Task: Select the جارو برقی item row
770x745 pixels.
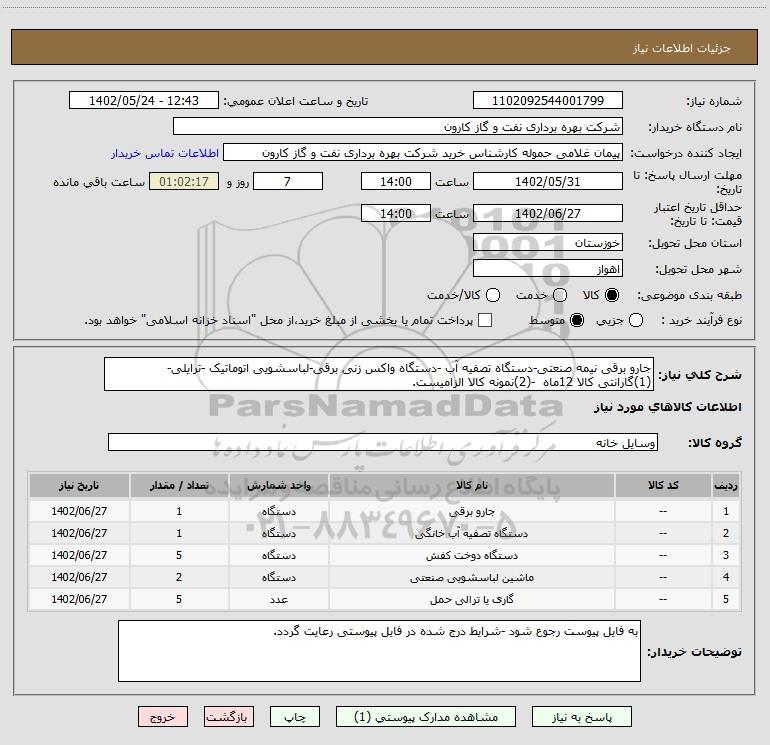Action: click(x=385, y=511)
